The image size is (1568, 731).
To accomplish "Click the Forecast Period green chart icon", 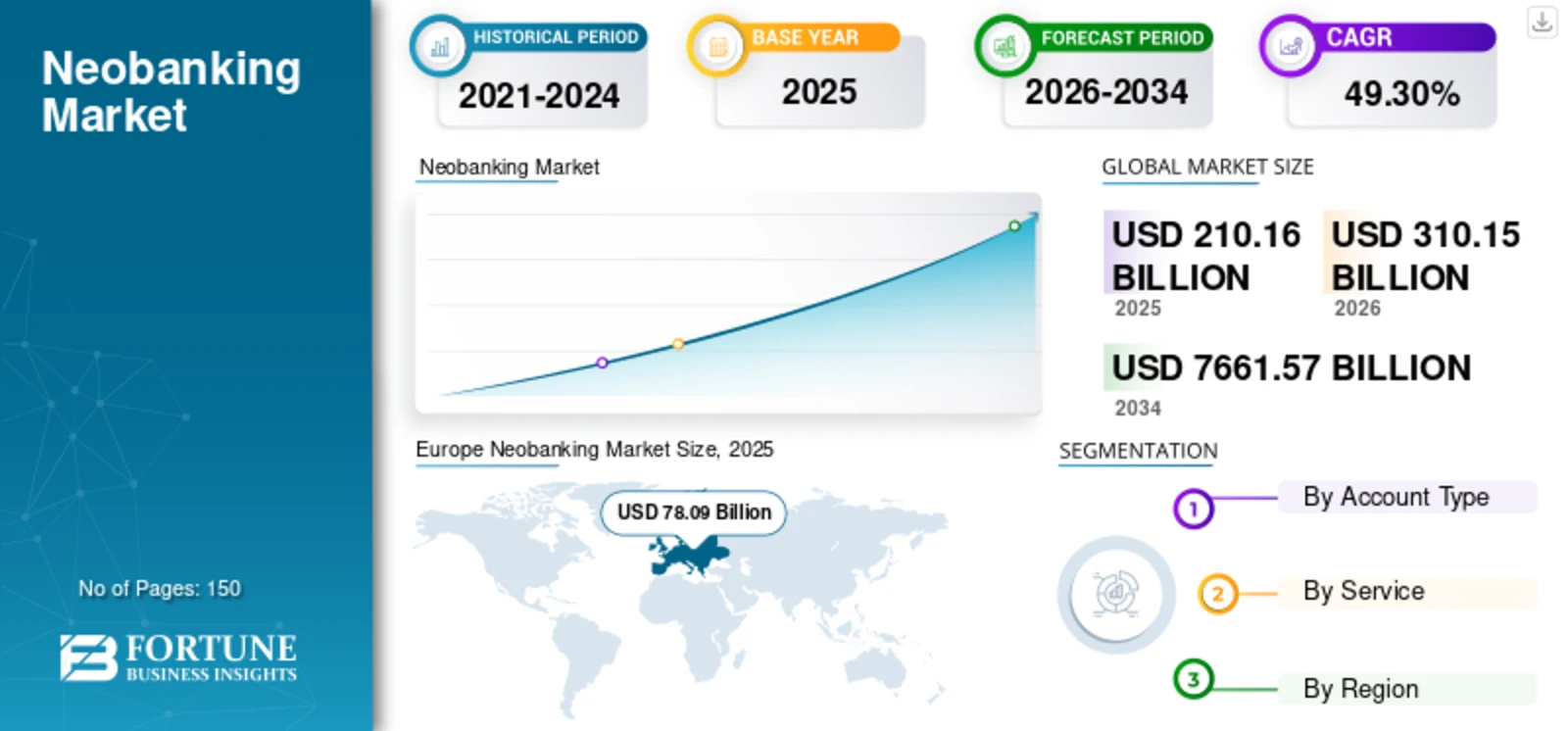I will pos(1004,46).
